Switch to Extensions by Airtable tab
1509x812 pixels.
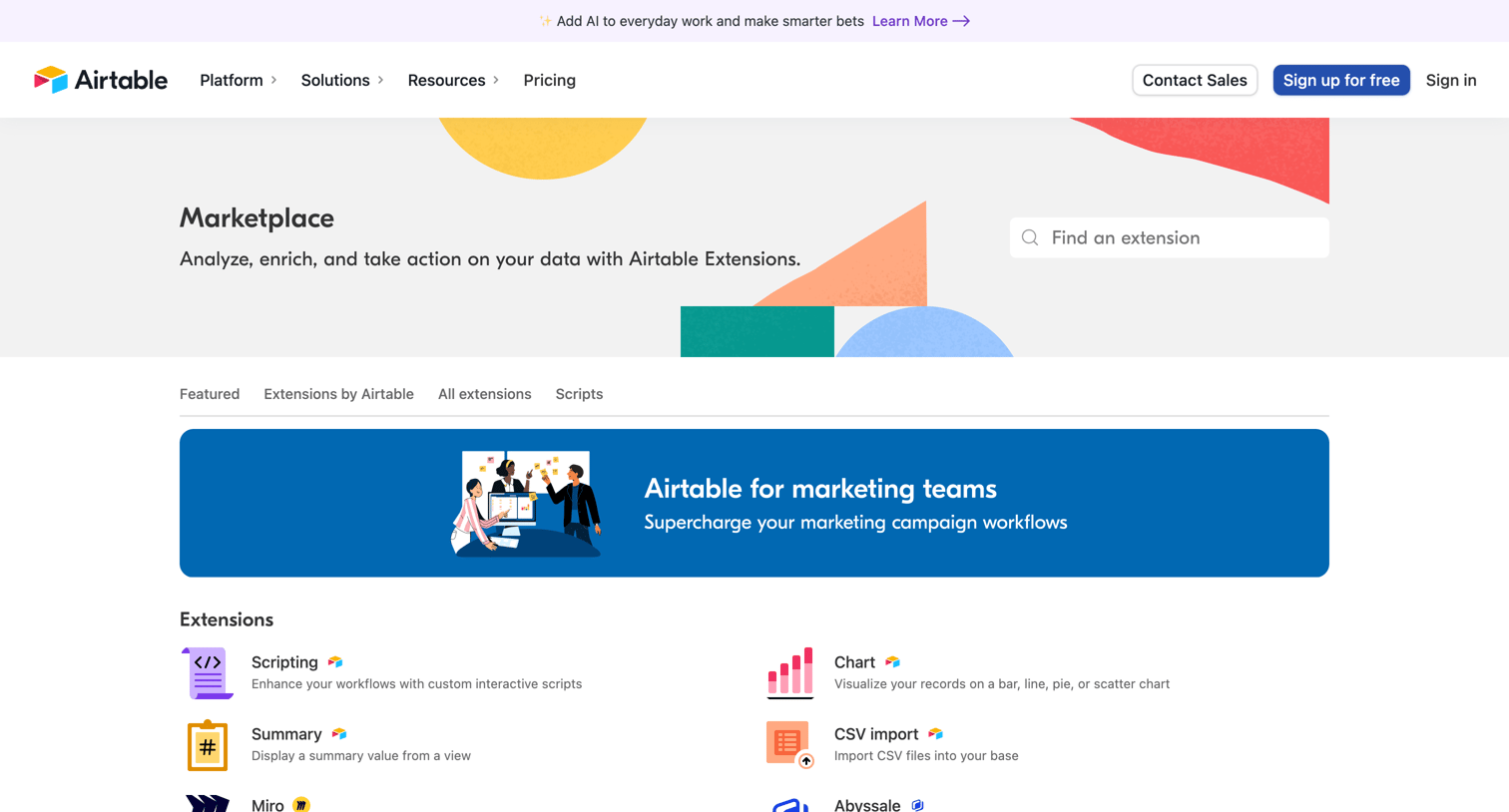point(338,394)
